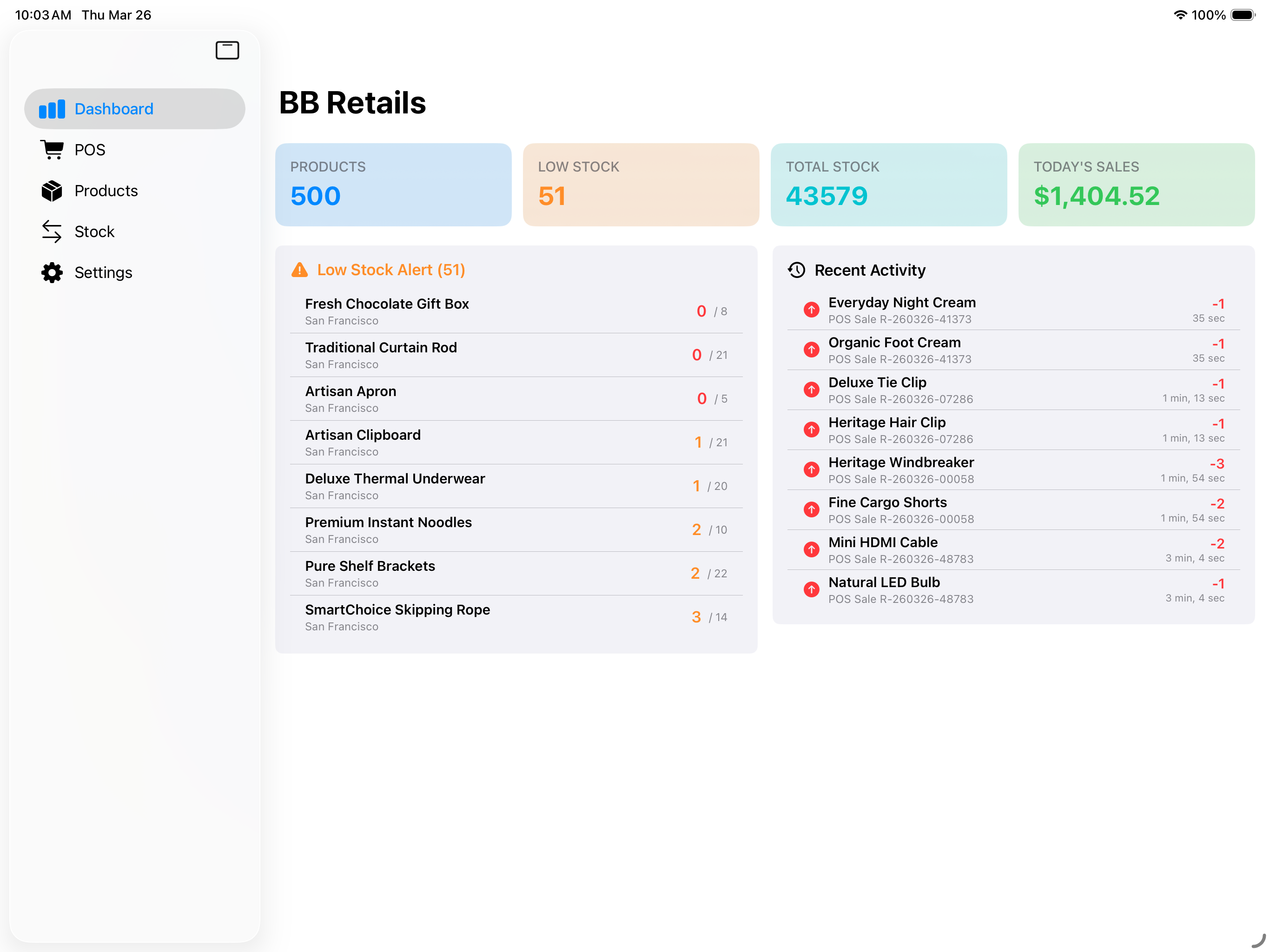Click red arrow icon beside Organic Foot Cream
The image size is (1270, 952).
click(x=811, y=350)
